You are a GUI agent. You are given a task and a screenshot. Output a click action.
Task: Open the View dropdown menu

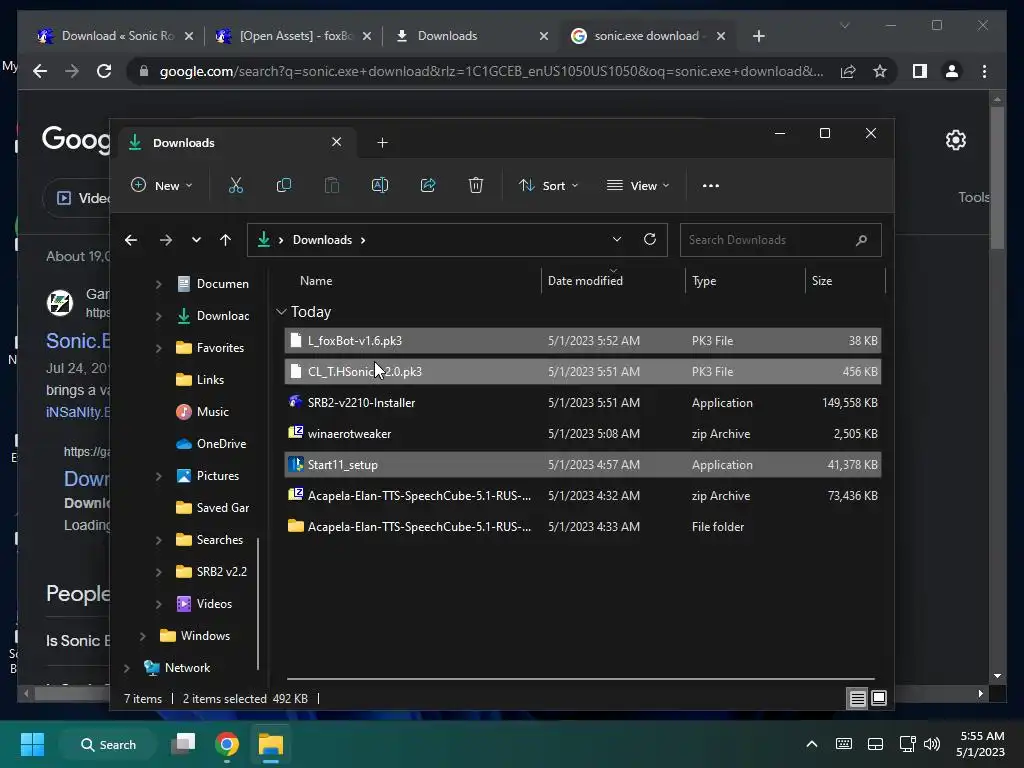tap(638, 185)
